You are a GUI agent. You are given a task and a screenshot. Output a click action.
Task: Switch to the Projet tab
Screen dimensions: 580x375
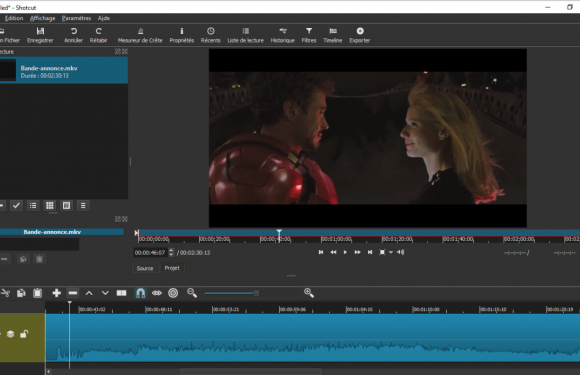click(x=172, y=268)
